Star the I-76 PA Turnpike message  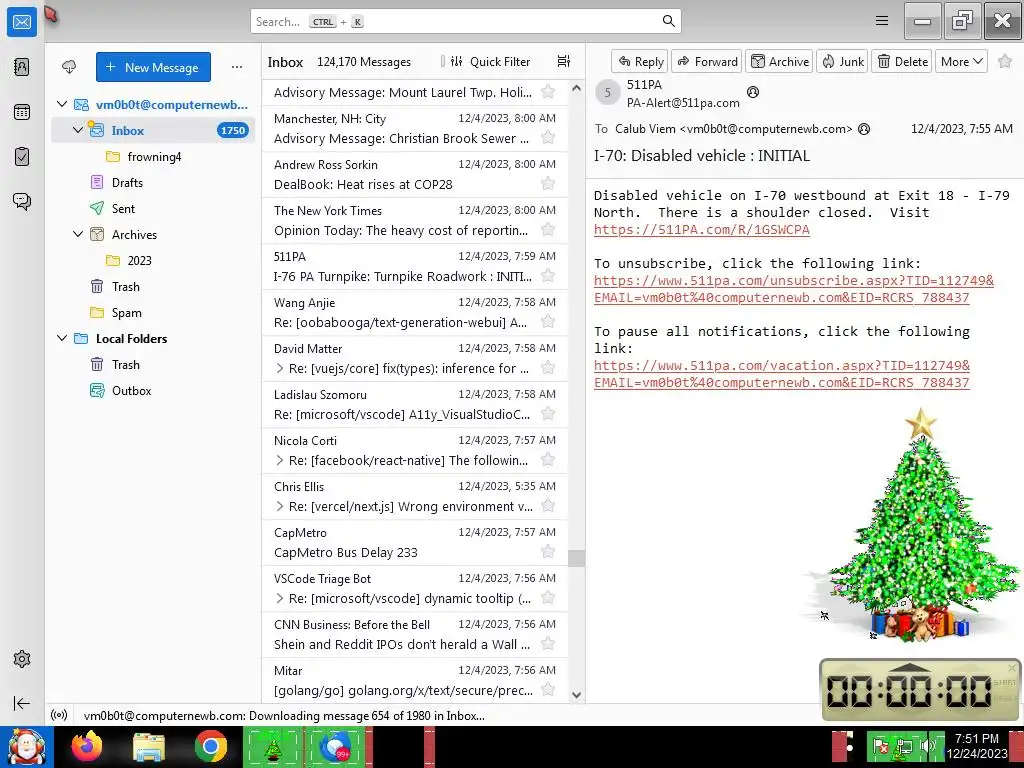coord(548,276)
